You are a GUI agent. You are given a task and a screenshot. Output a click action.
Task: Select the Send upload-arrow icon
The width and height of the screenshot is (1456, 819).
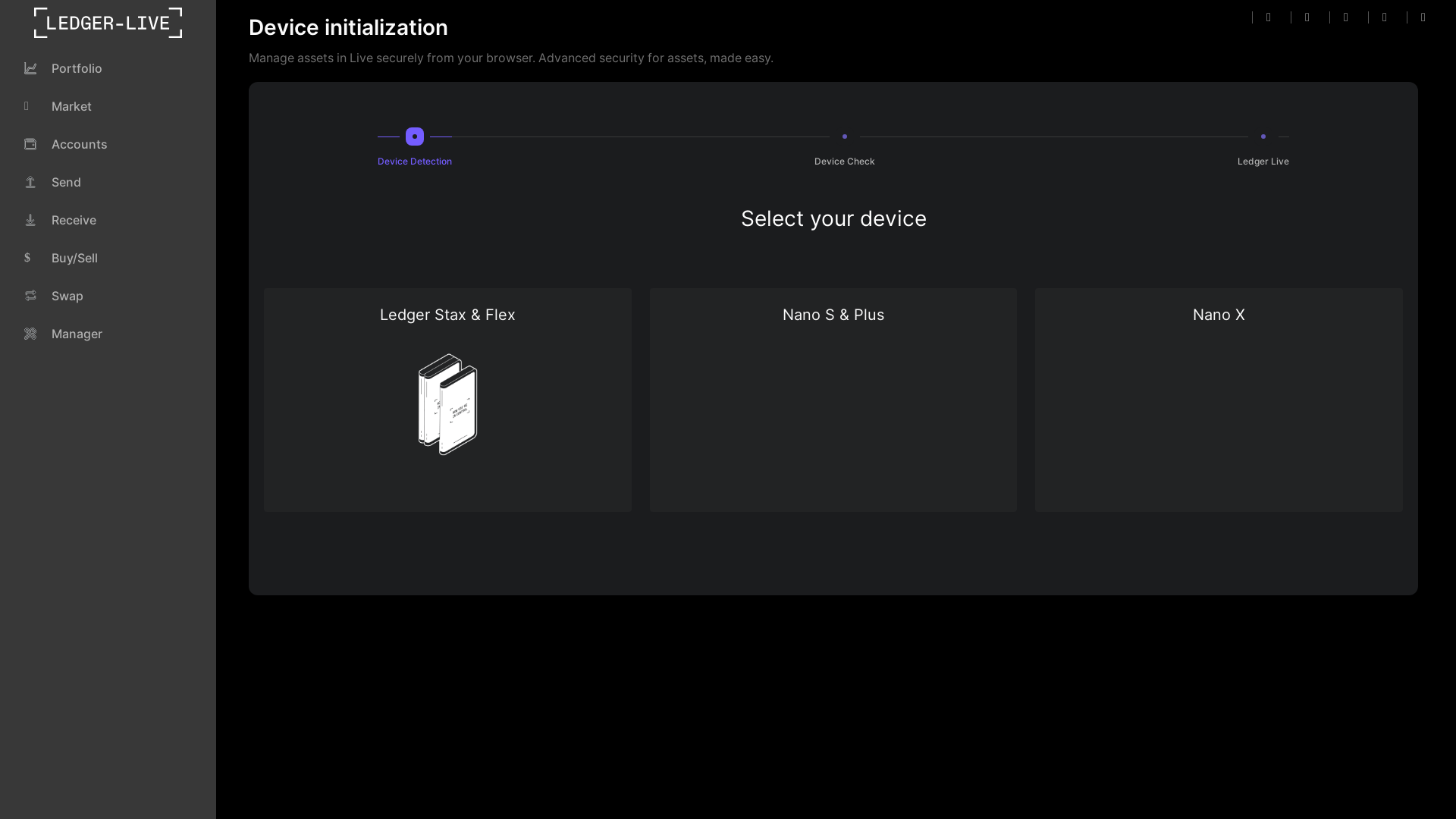[x=30, y=182]
